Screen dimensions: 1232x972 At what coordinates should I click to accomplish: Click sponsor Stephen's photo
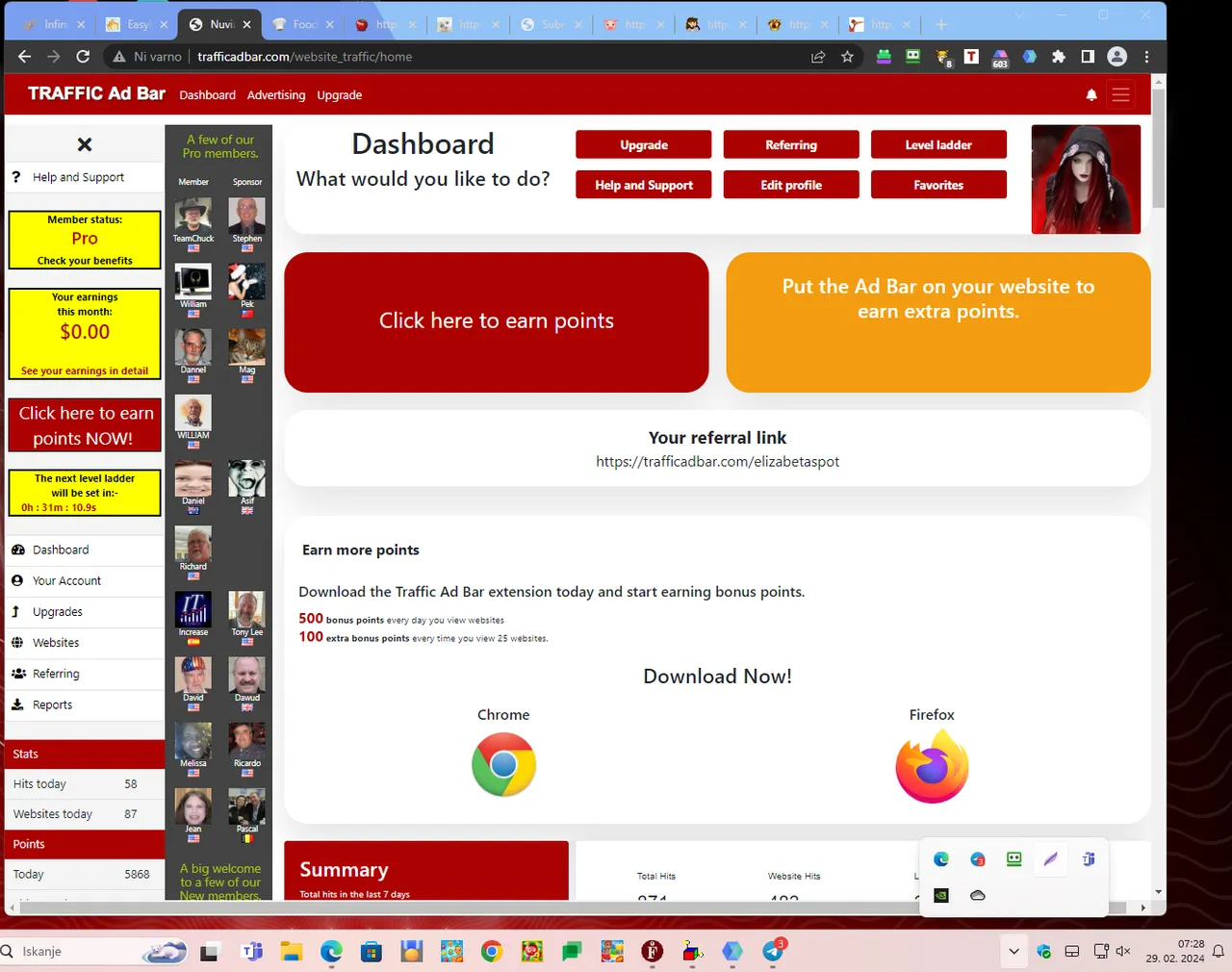coord(247,216)
